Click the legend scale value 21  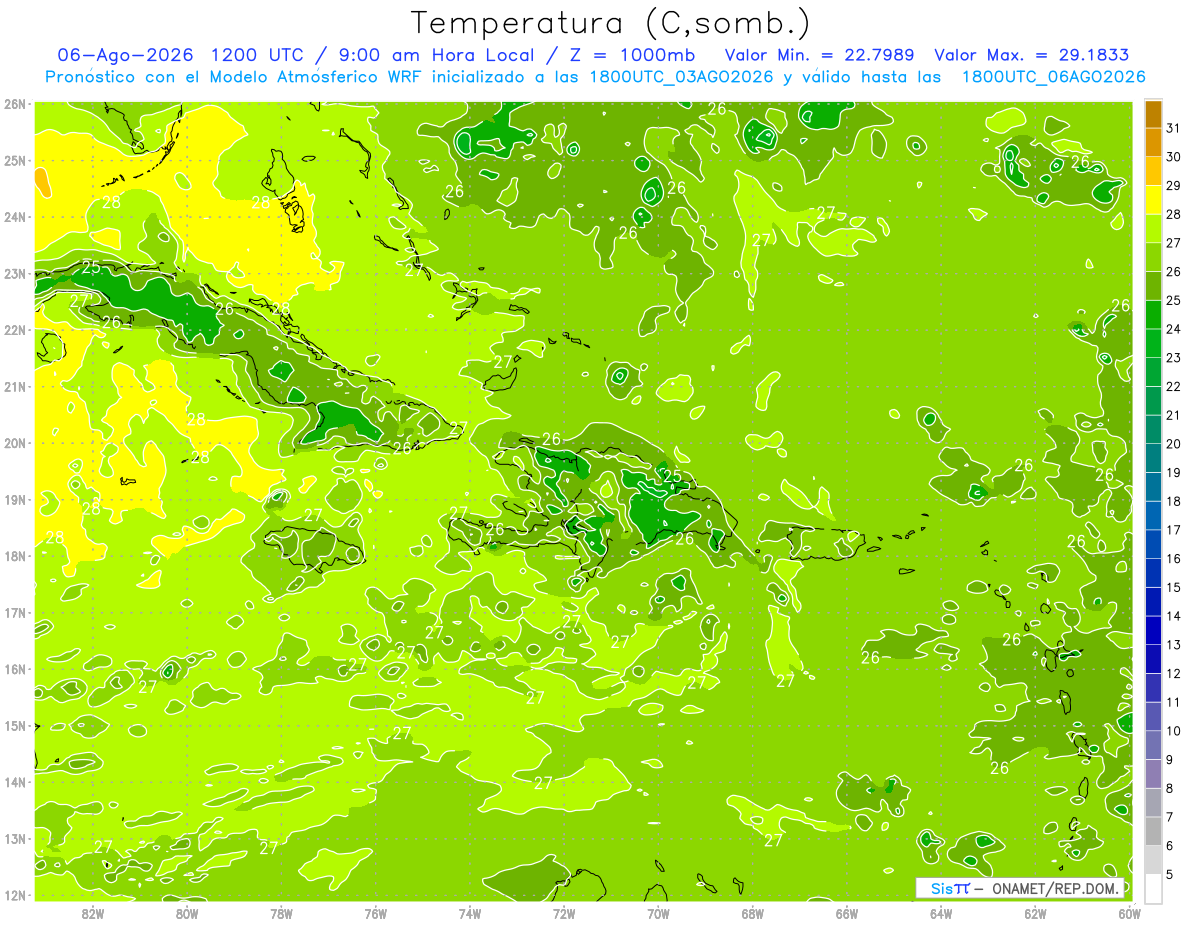pyautogui.click(x=1173, y=415)
